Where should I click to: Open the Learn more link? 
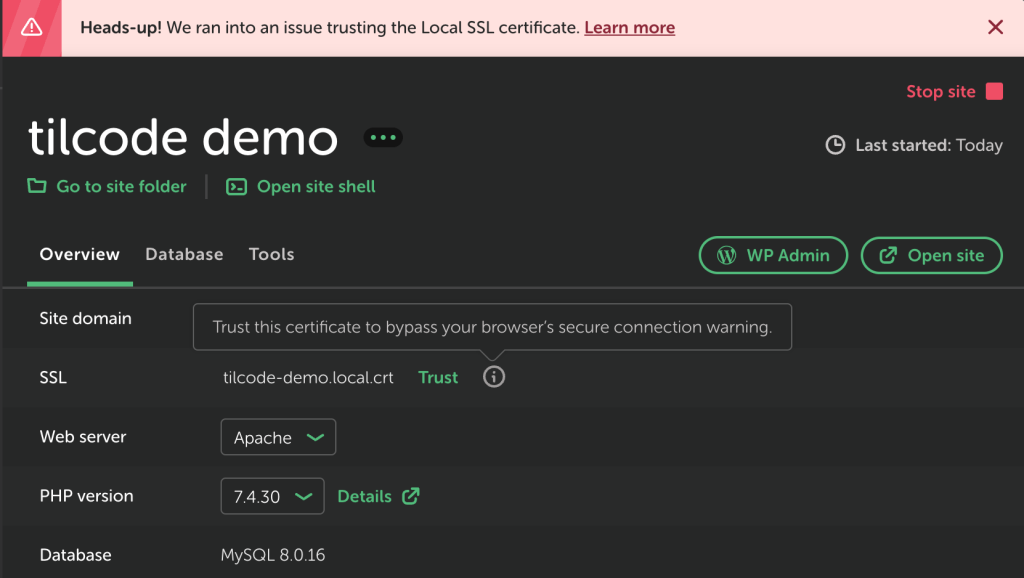click(x=629, y=28)
